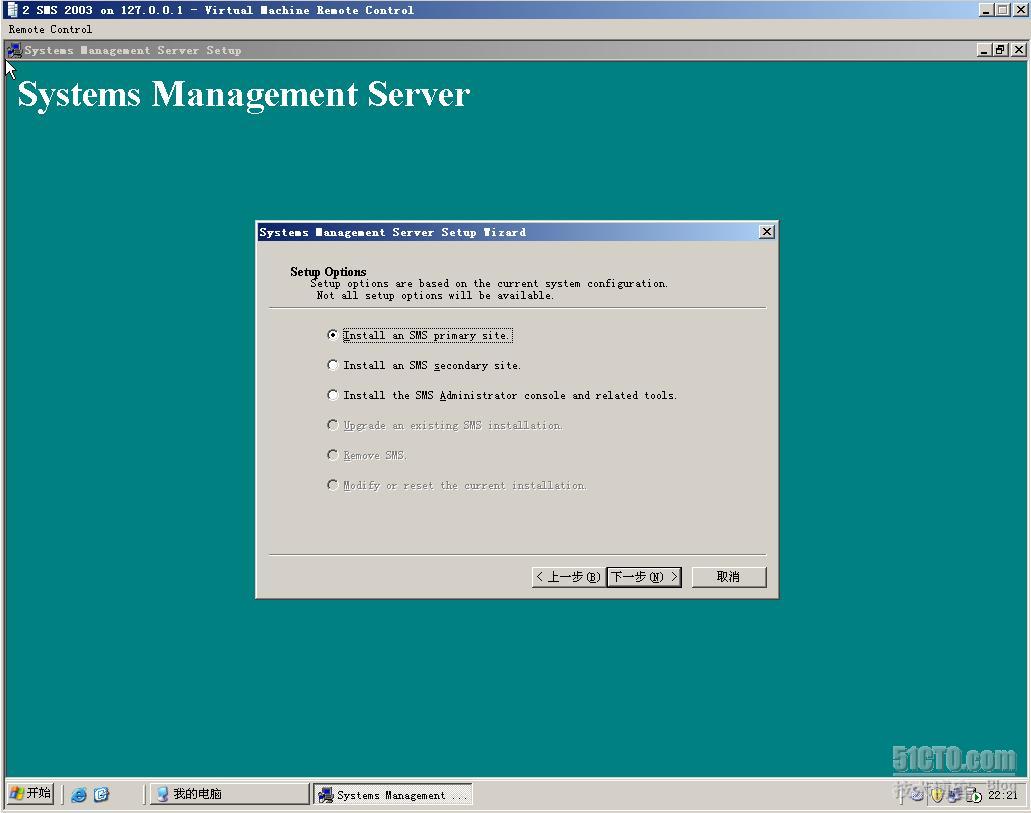Switch to Systems Management taskbar button
The height and width of the screenshot is (813, 1031).
pyautogui.click(x=393, y=795)
